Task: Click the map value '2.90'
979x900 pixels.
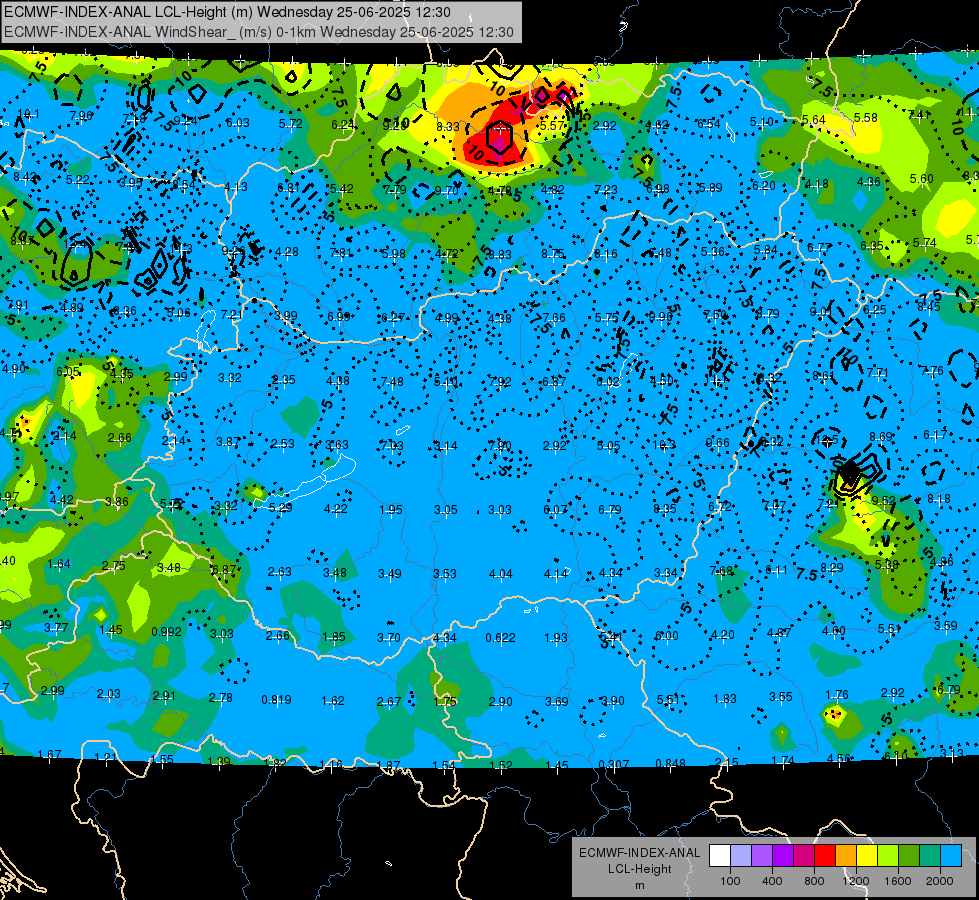Action: pos(500,702)
